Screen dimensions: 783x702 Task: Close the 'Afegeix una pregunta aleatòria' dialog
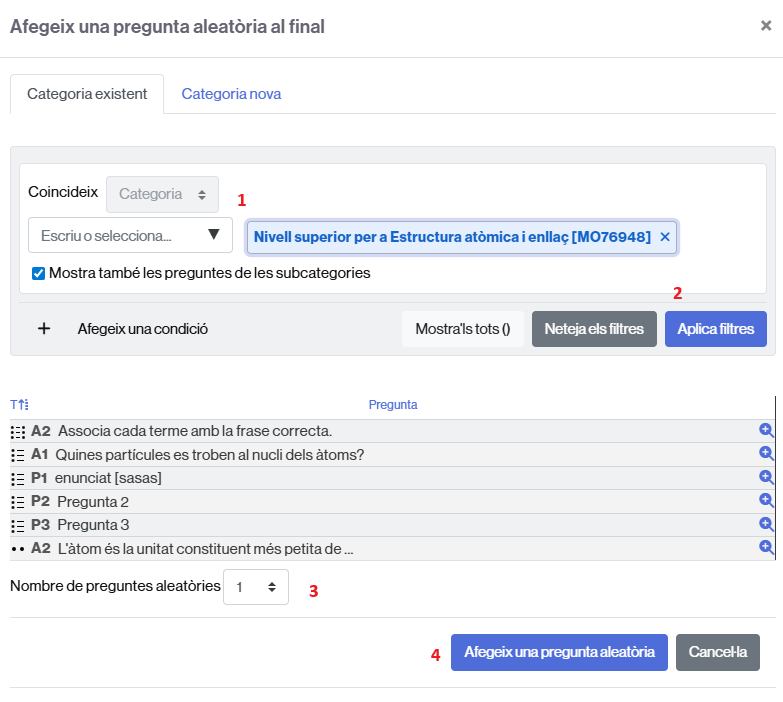[766, 25]
